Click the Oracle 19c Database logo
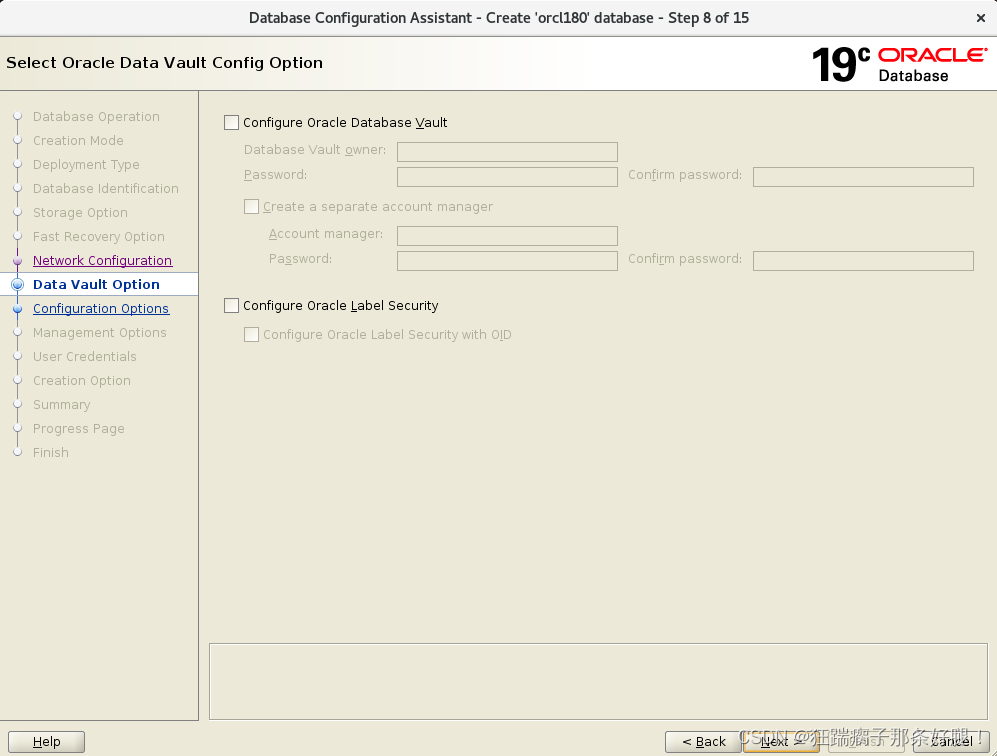The image size is (997, 756). pos(899,64)
